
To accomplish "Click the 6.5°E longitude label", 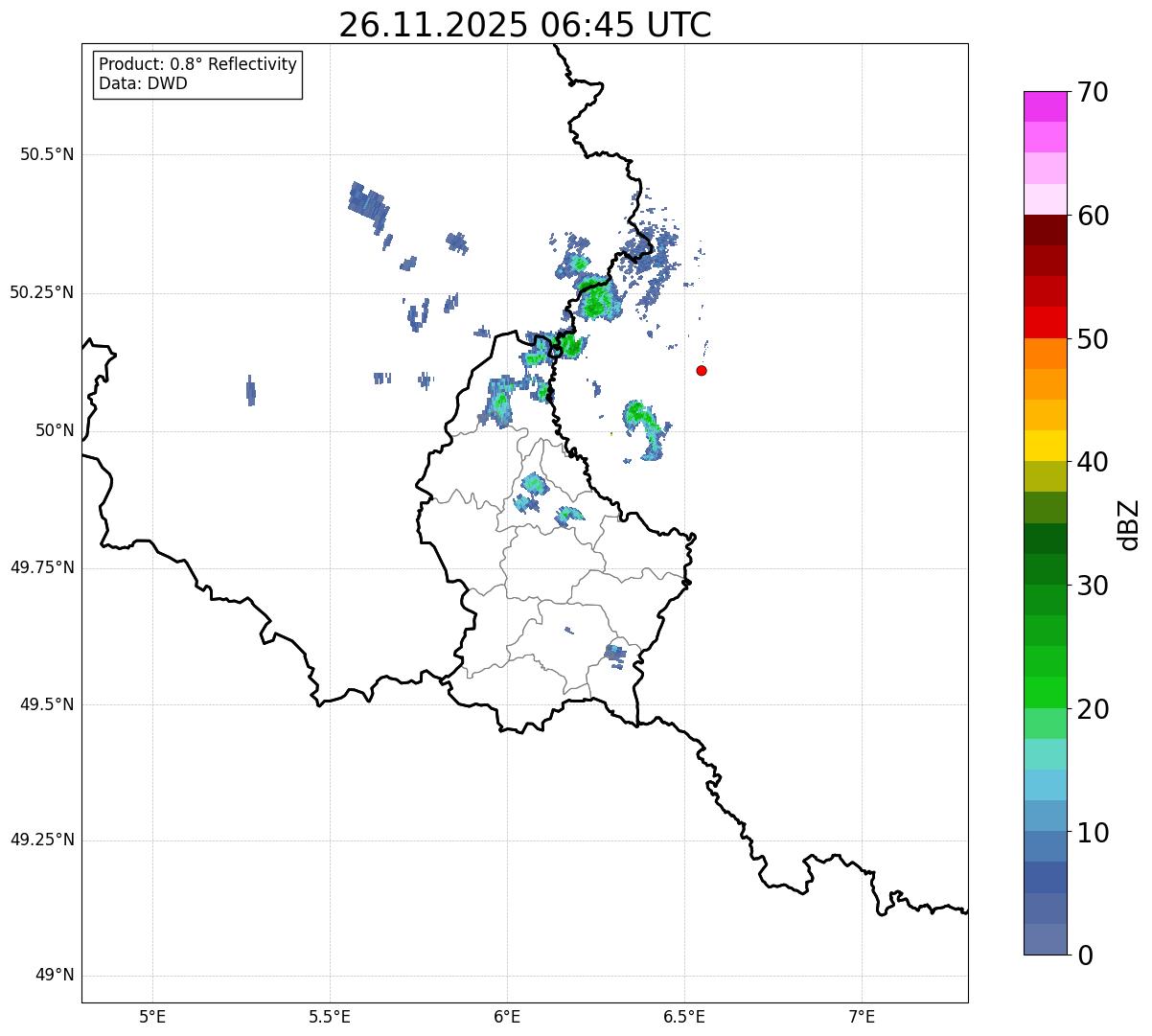I will pyautogui.click(x=684, y=1017).
